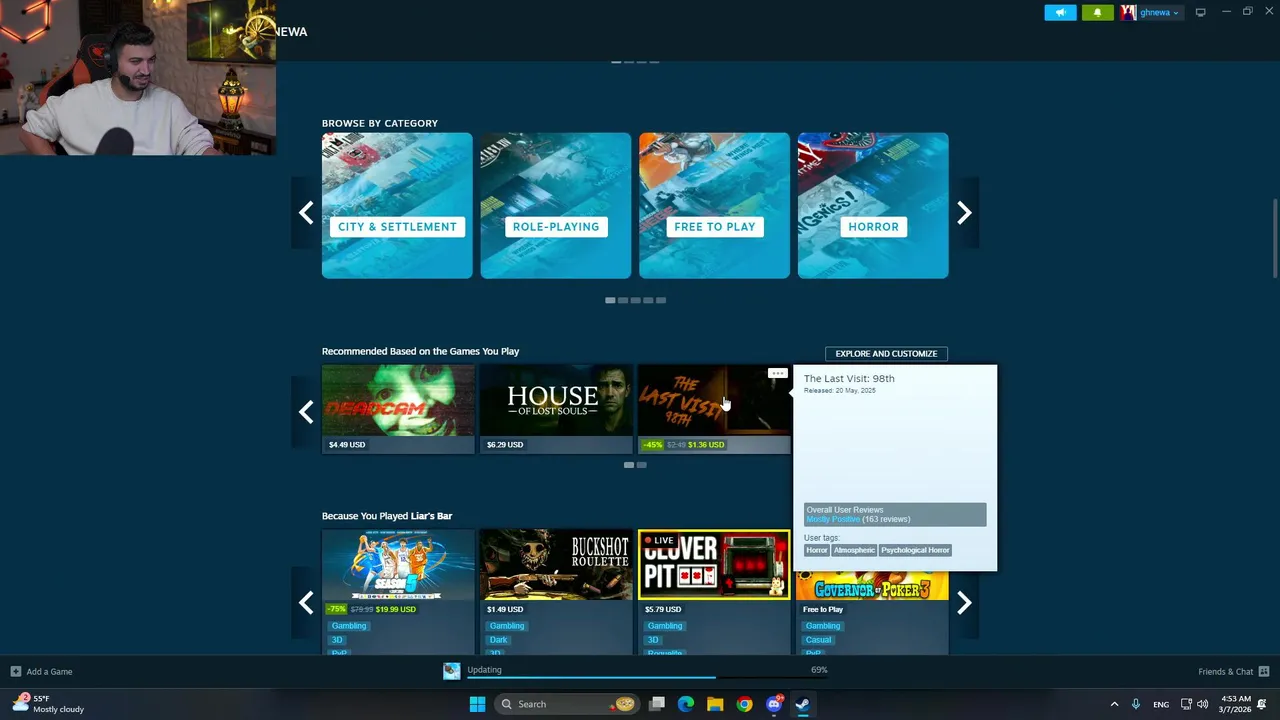The image size is (1280, 720).
Task: Click Explore and Customize button
Action: pyautogui.click(x=886, y=353)
